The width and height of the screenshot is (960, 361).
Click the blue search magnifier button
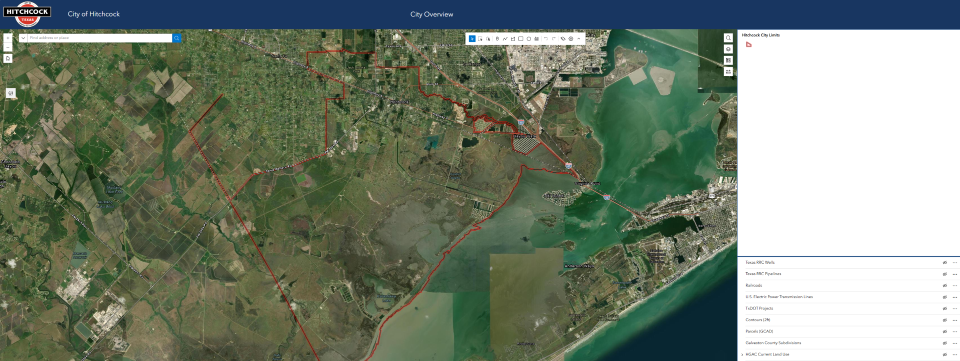[177, 38]
